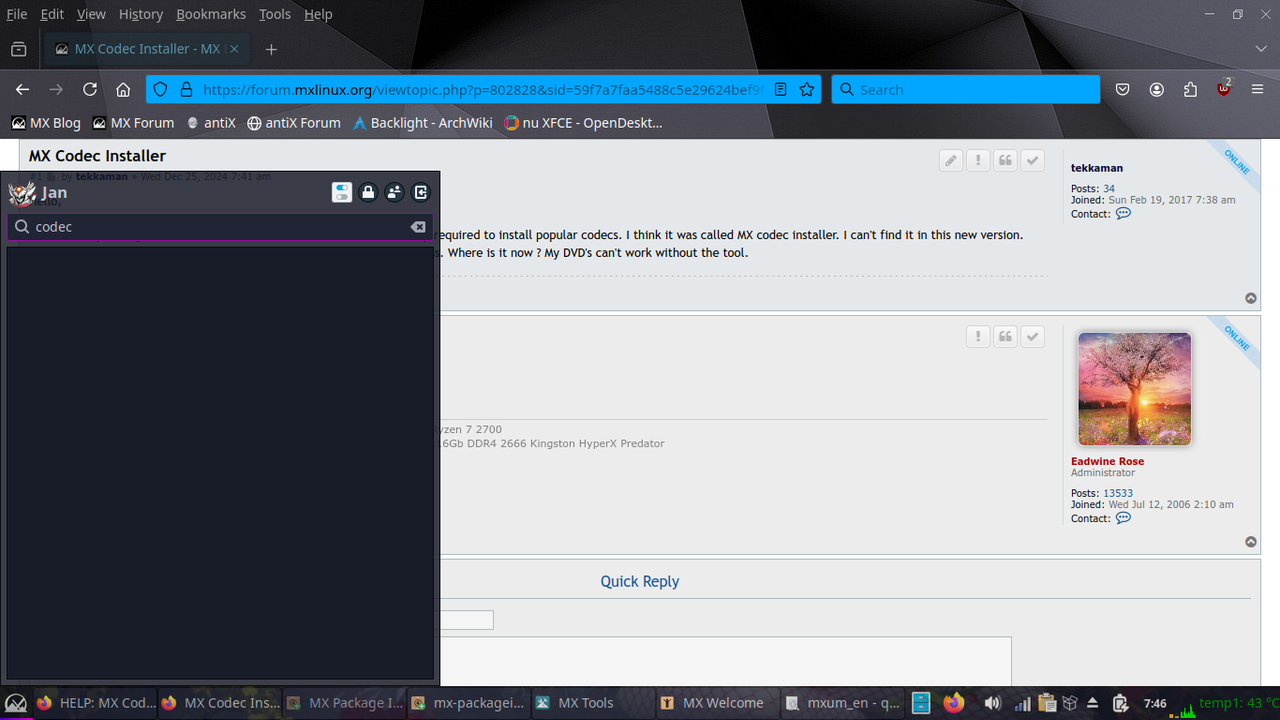Screen dimensions: 1280x720
Task: Clear the codec search text
Action: (418, 227)
